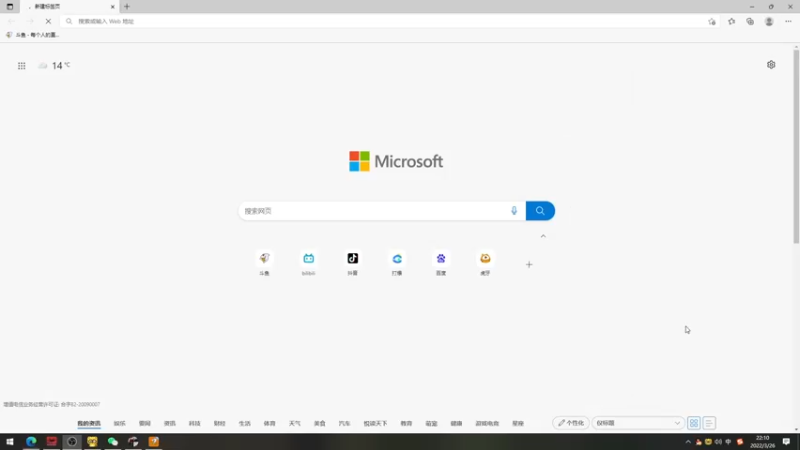Open the bilibili quick link tile

[309, 263]
